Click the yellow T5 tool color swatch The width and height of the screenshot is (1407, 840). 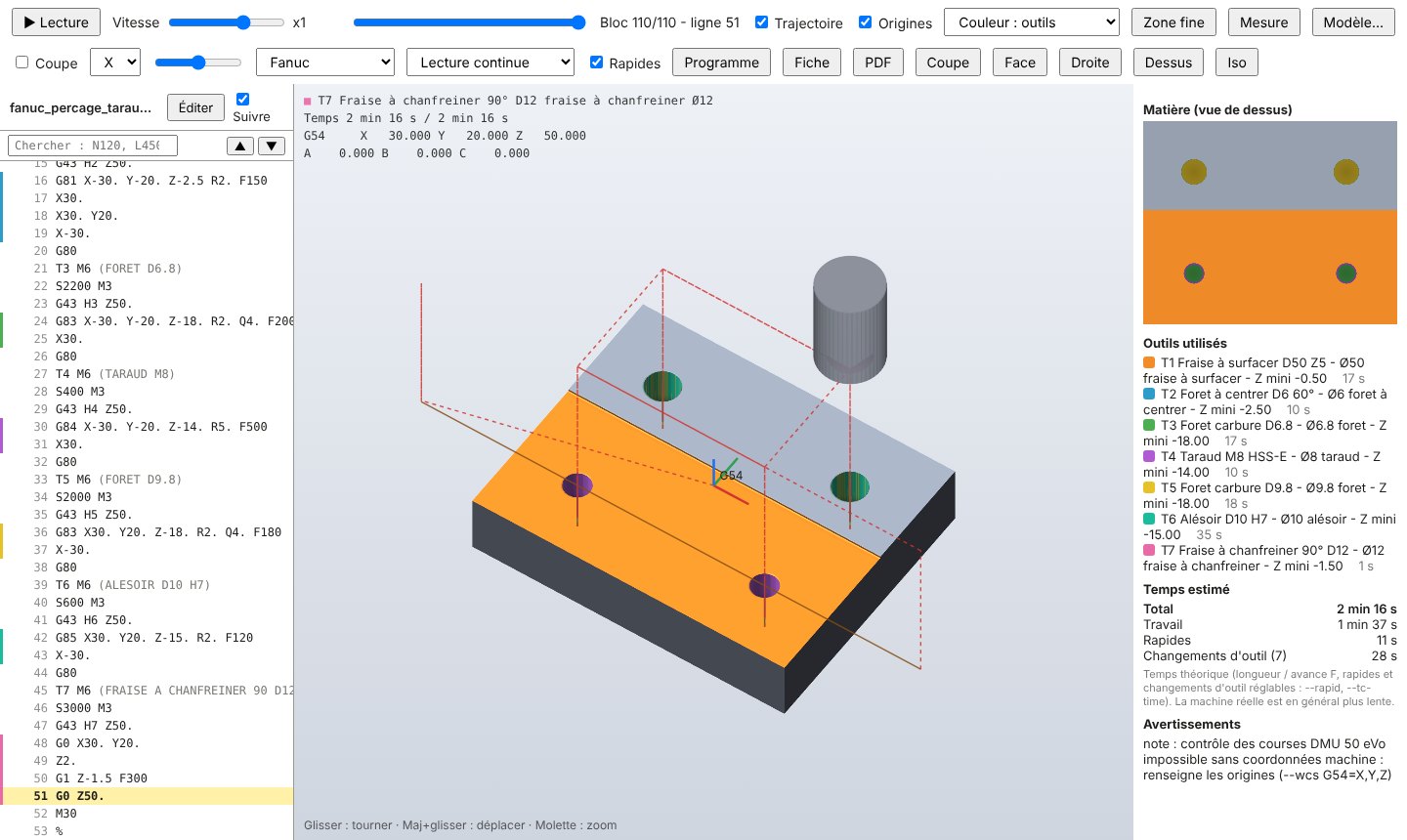point(1149,487)
